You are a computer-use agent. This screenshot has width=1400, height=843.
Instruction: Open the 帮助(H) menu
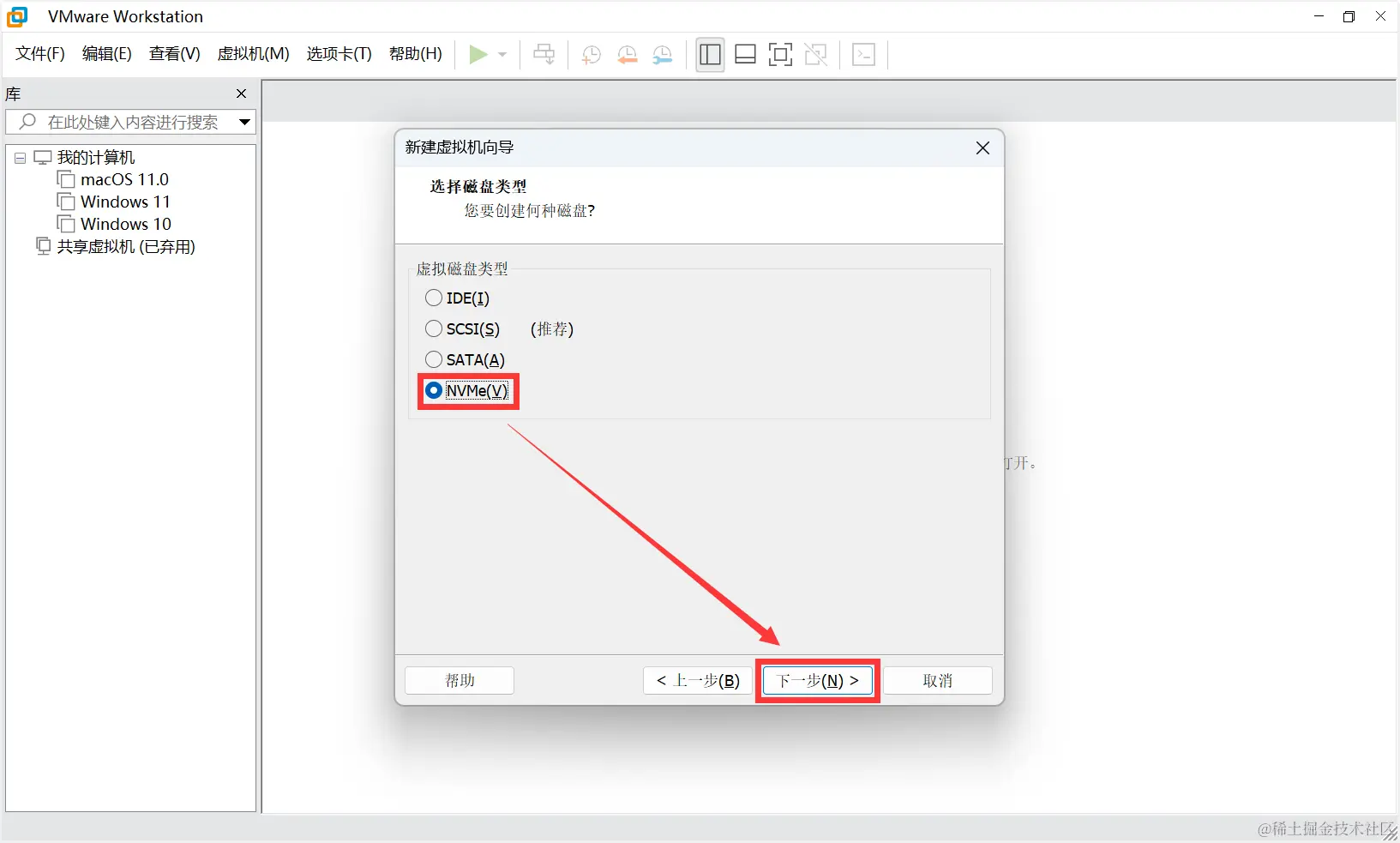(x=416, y=54)
